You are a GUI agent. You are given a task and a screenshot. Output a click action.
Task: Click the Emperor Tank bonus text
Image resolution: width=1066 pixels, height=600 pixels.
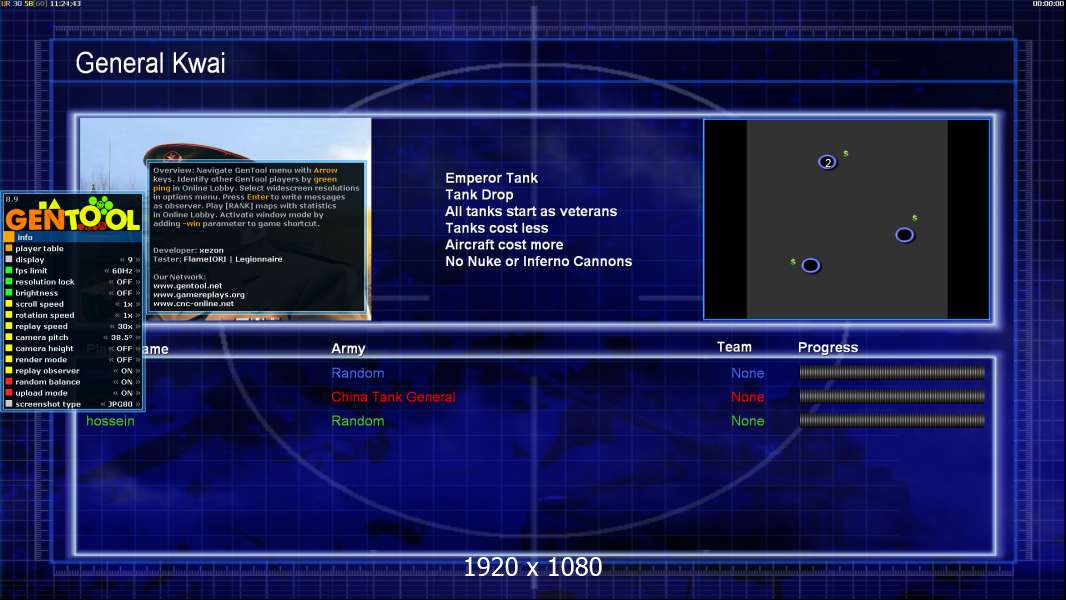[x=492, y=178]
